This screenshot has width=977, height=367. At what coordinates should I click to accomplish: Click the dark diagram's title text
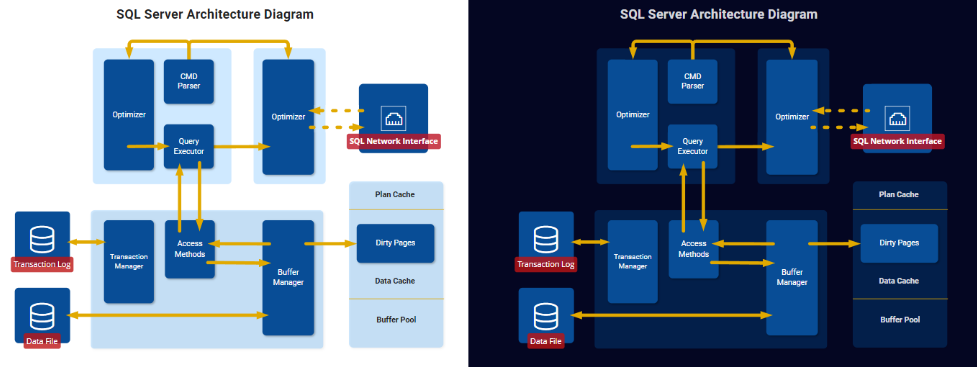click(718, 14)
